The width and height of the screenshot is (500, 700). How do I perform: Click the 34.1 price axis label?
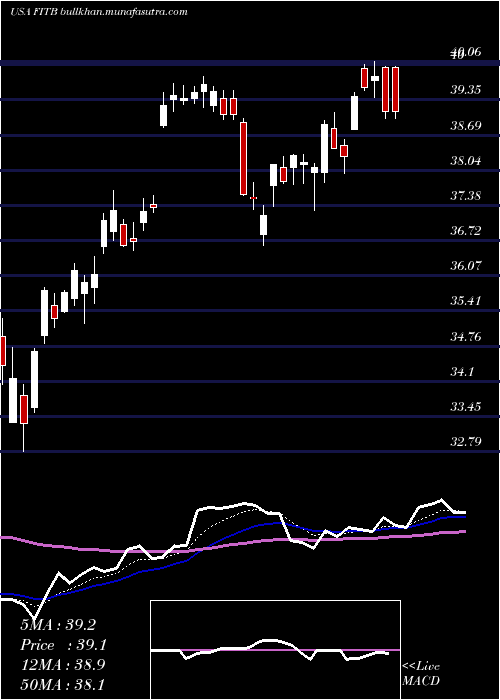(462, 371)
